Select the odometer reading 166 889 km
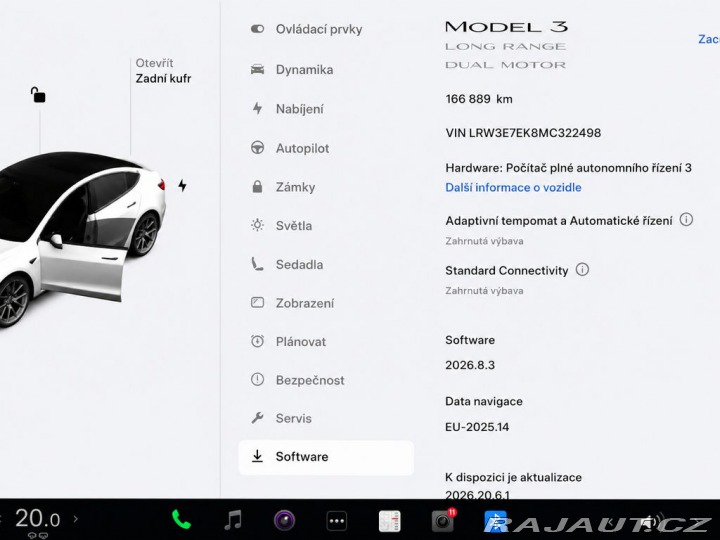This screenshot has width=720, height=540. pos(478,99)
